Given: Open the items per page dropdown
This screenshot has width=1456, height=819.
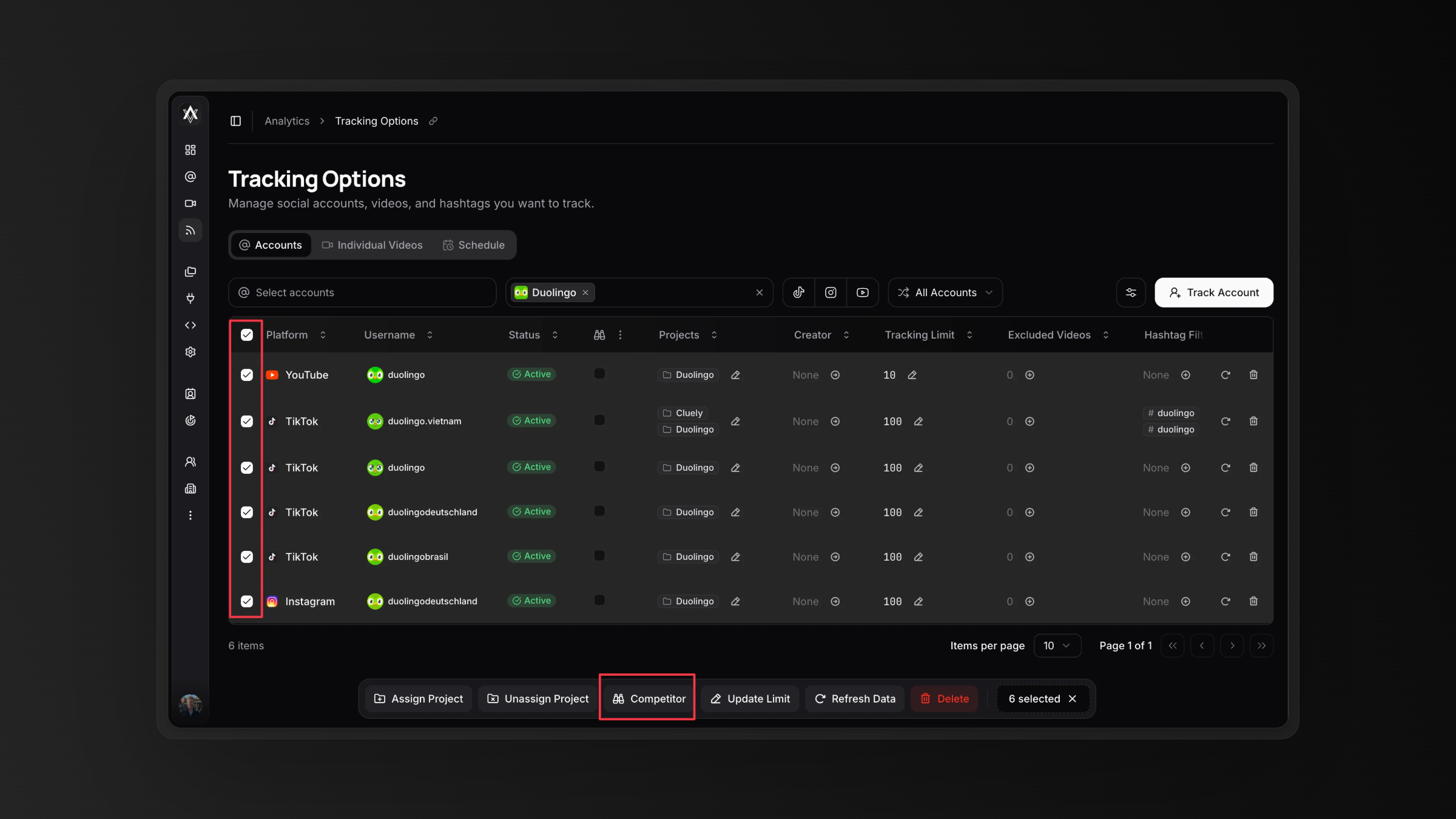Looking at the screenshot, I should coord(1057,645).
